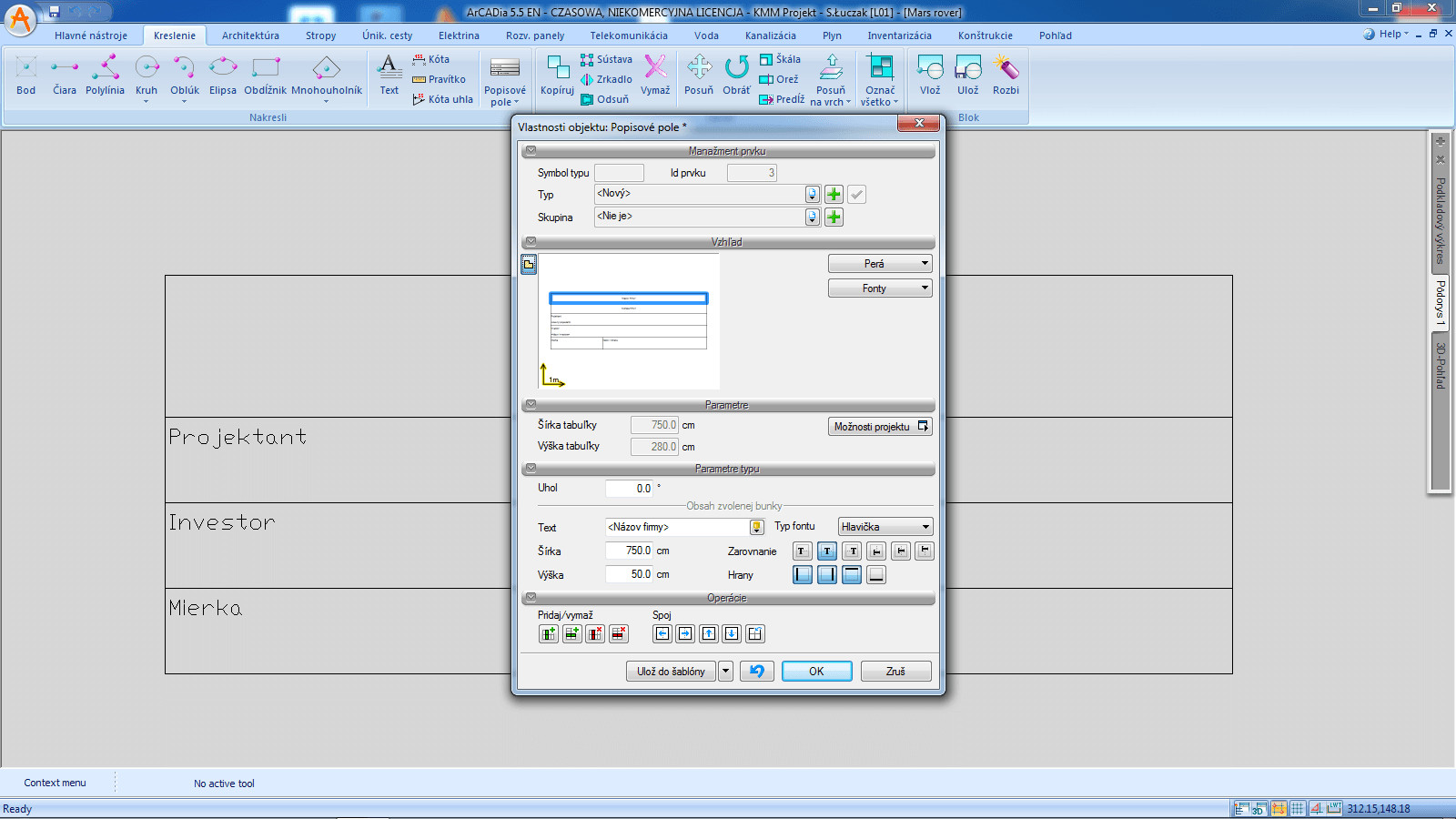Click the delete row icon

tap(620, 633)
